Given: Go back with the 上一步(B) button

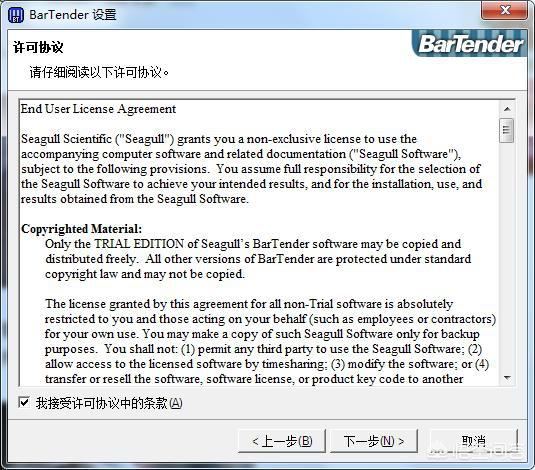Looking at the screenshot, I should tap(282, 441).
